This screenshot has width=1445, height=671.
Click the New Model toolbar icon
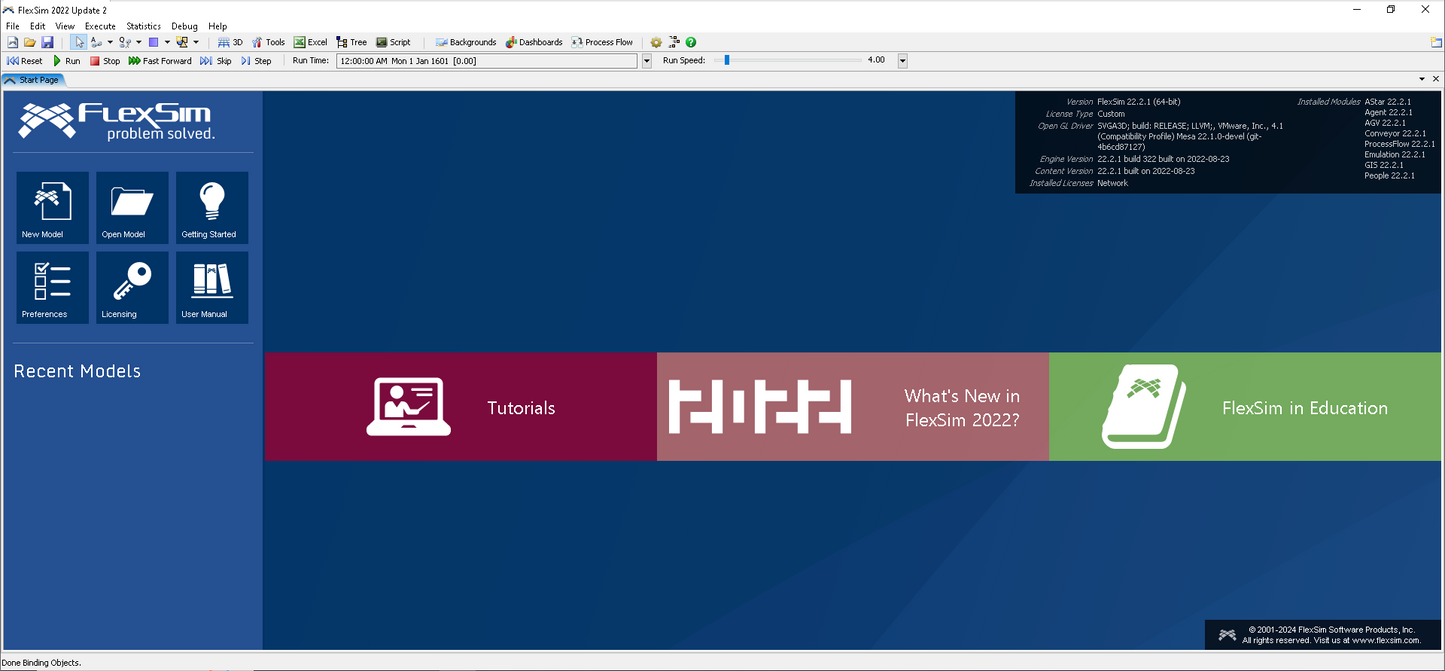click(13, 42)
